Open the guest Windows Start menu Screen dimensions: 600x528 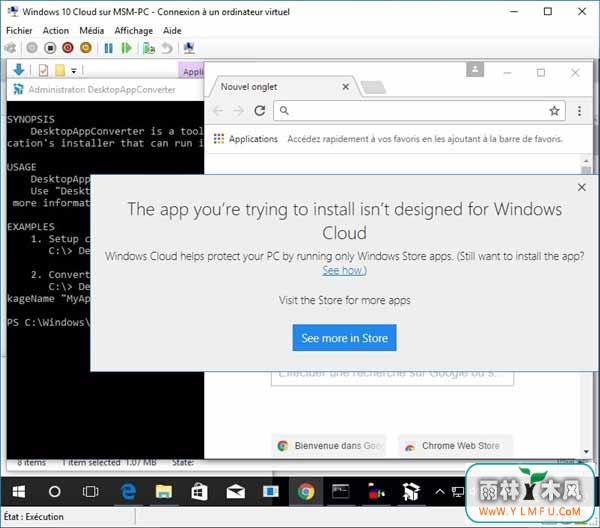pyautogui.click(x=18, y=491)
